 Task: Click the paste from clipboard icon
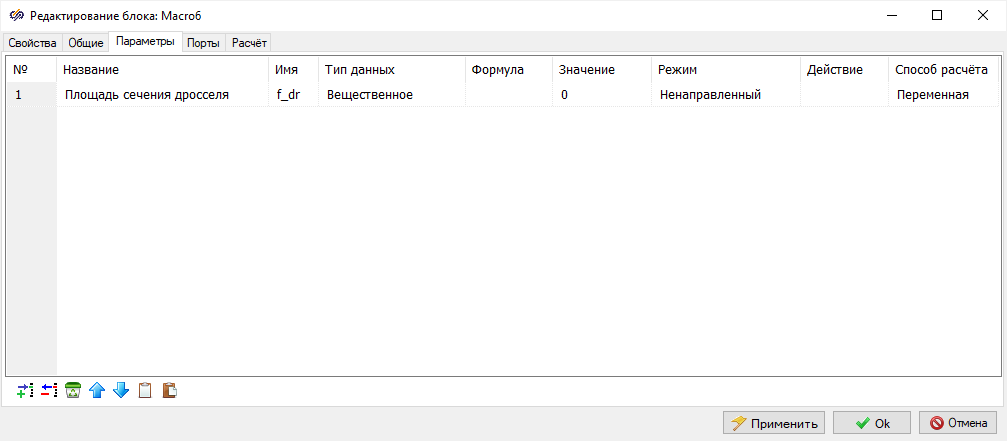[x=169, y=391]
